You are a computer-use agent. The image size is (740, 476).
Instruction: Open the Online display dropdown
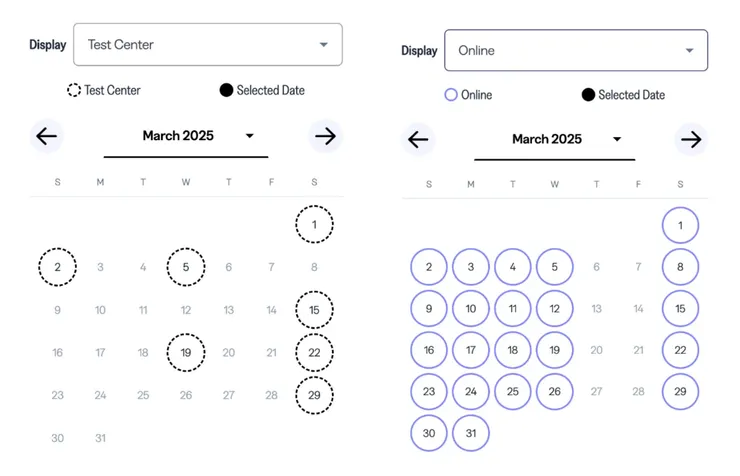[575, 51]
